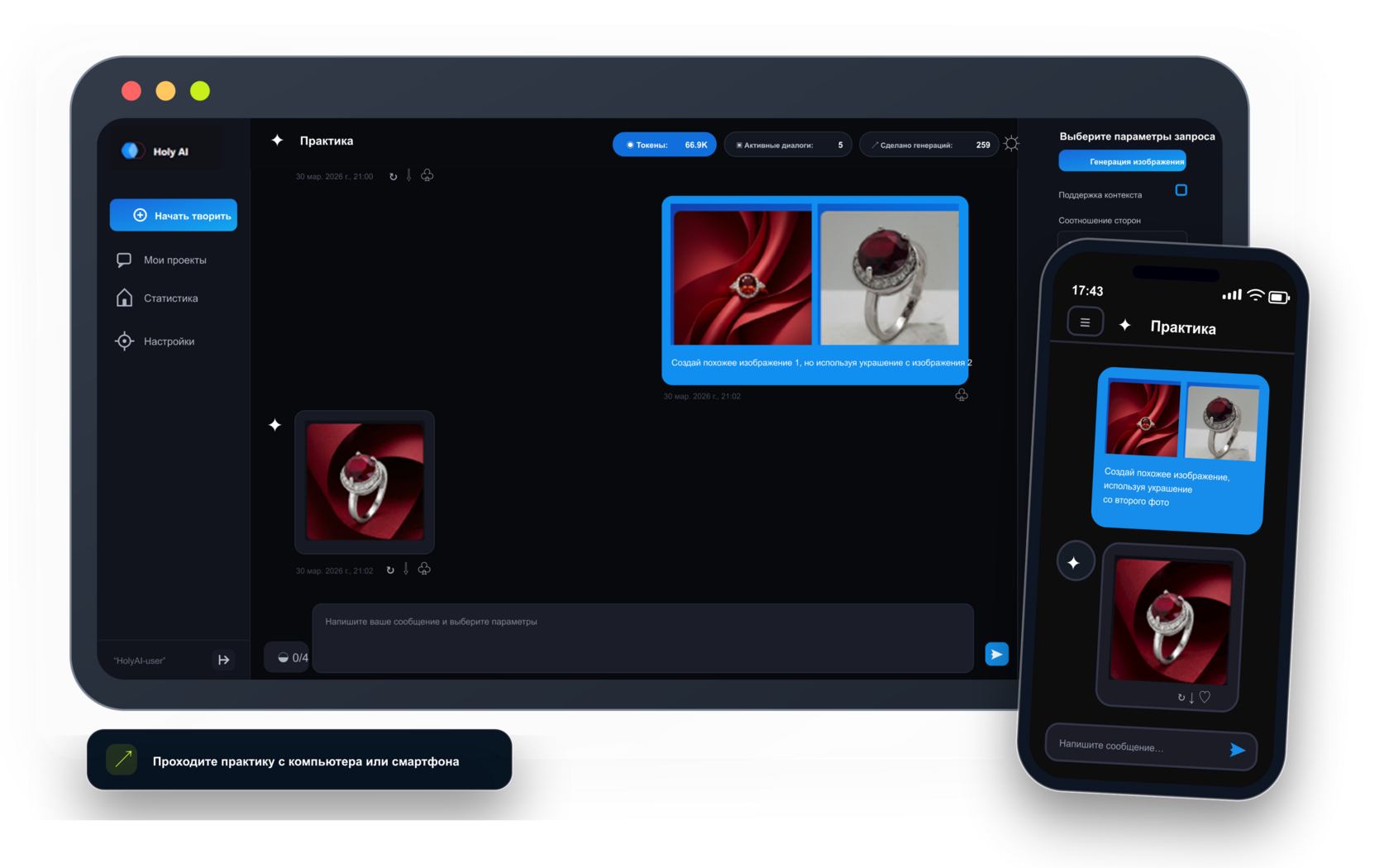Screen dimensions: 1389x868
Task: Download the message dated 30 мар. 21:00
Action: point(408,175)
